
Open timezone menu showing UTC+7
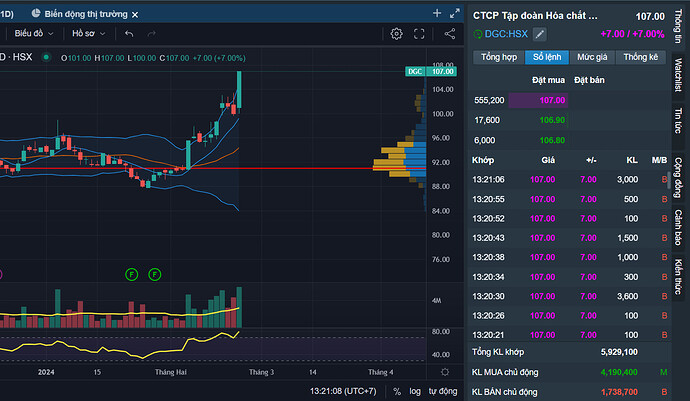(x=343, y=391)
